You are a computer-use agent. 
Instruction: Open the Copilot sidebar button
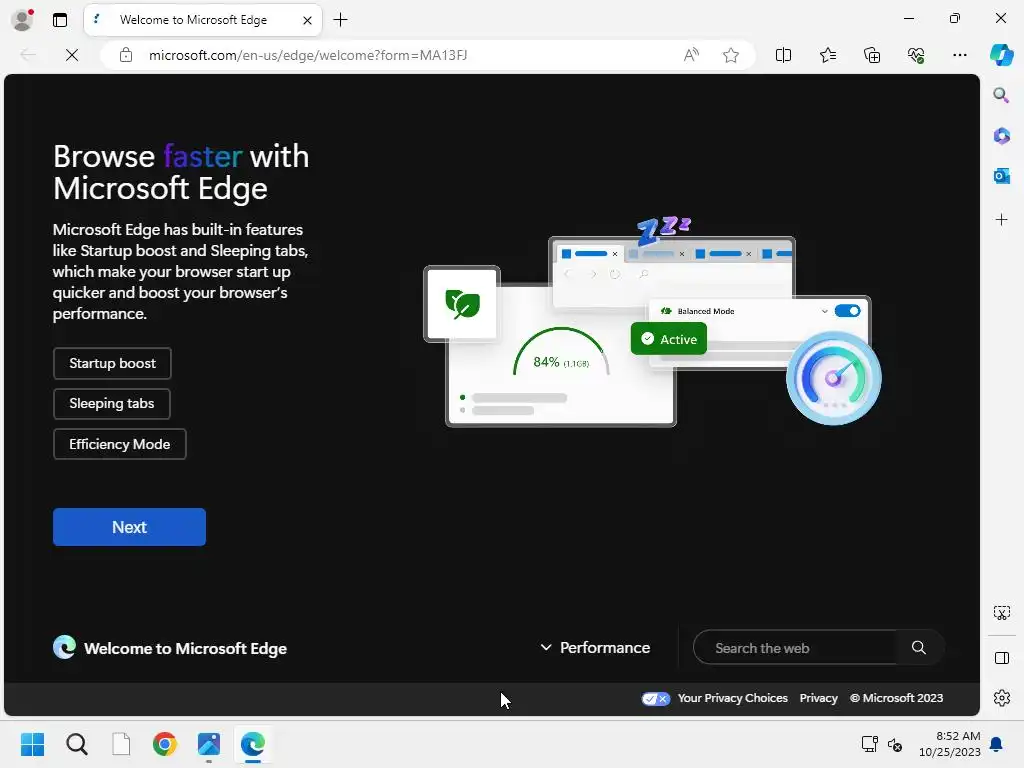1002,55
